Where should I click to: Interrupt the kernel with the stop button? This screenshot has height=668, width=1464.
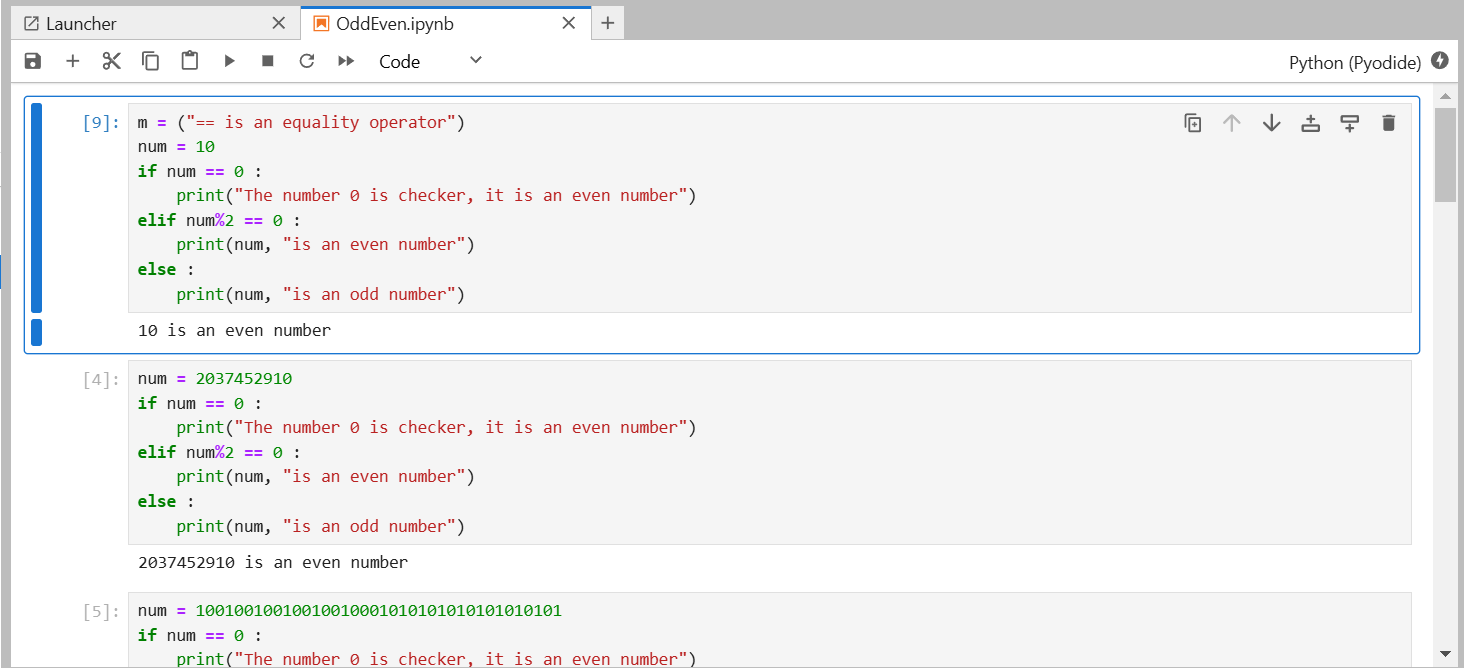click(x=268, y=61)
